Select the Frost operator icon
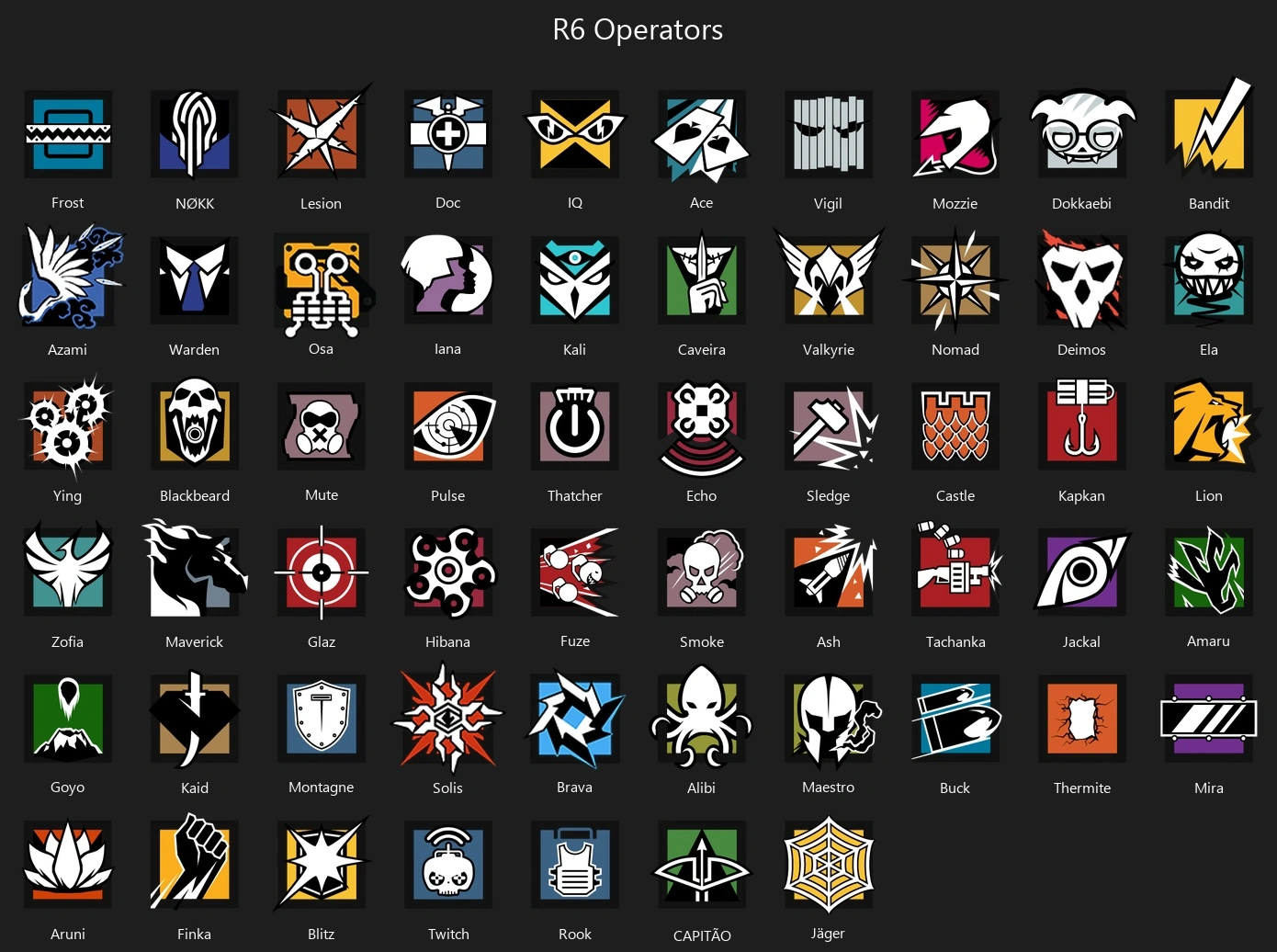The height and width of the screenshot is (952, 1277). [68, 134]
